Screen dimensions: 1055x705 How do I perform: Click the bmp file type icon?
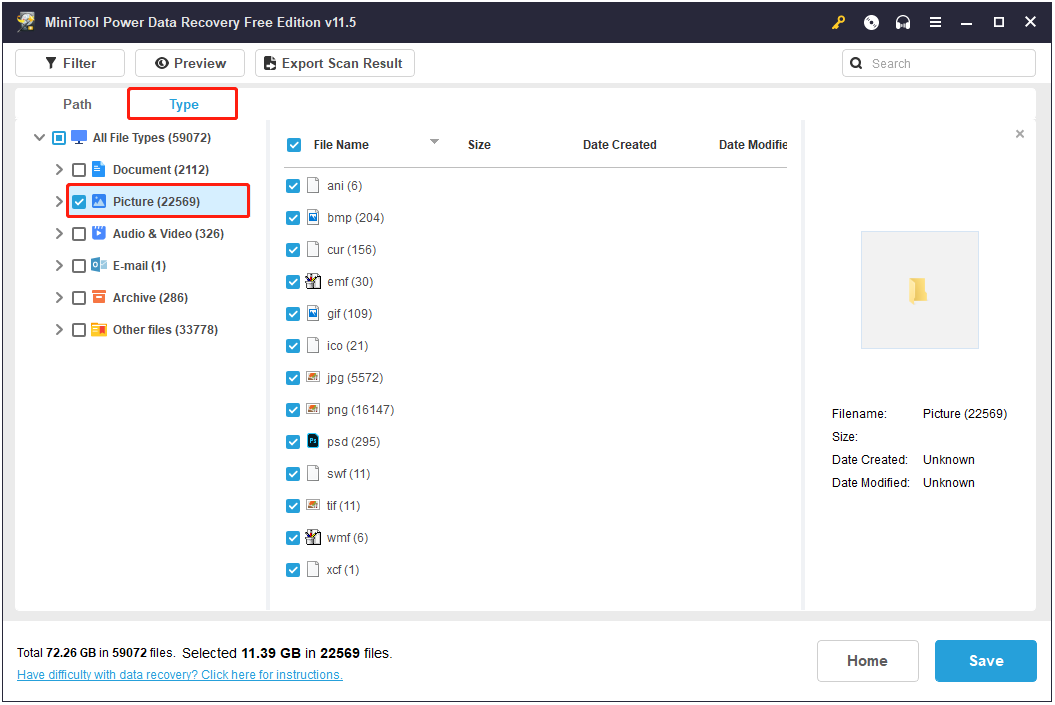[313, 217]
